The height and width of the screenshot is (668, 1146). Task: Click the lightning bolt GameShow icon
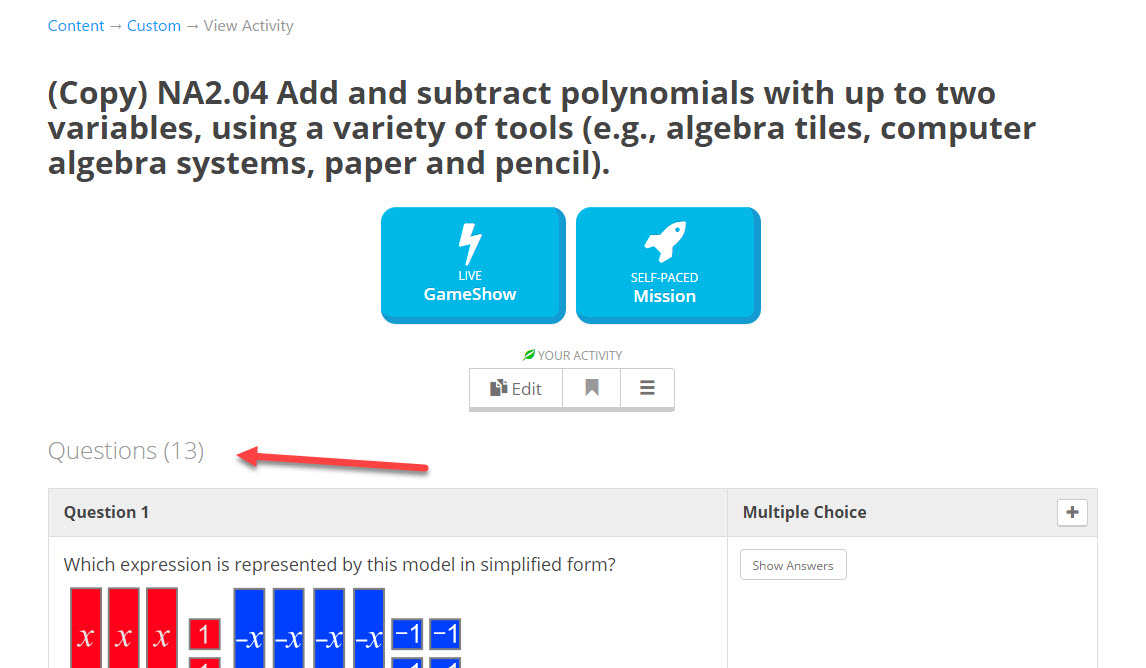pos(470,243)
